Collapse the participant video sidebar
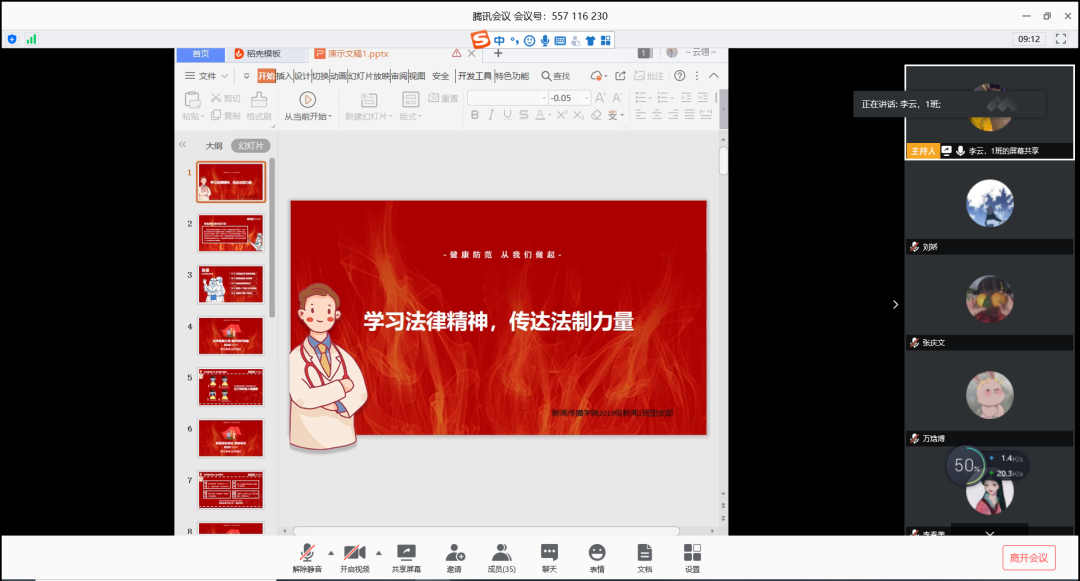The width and height of the screenshot is (1080, 581). coord(895,304)
